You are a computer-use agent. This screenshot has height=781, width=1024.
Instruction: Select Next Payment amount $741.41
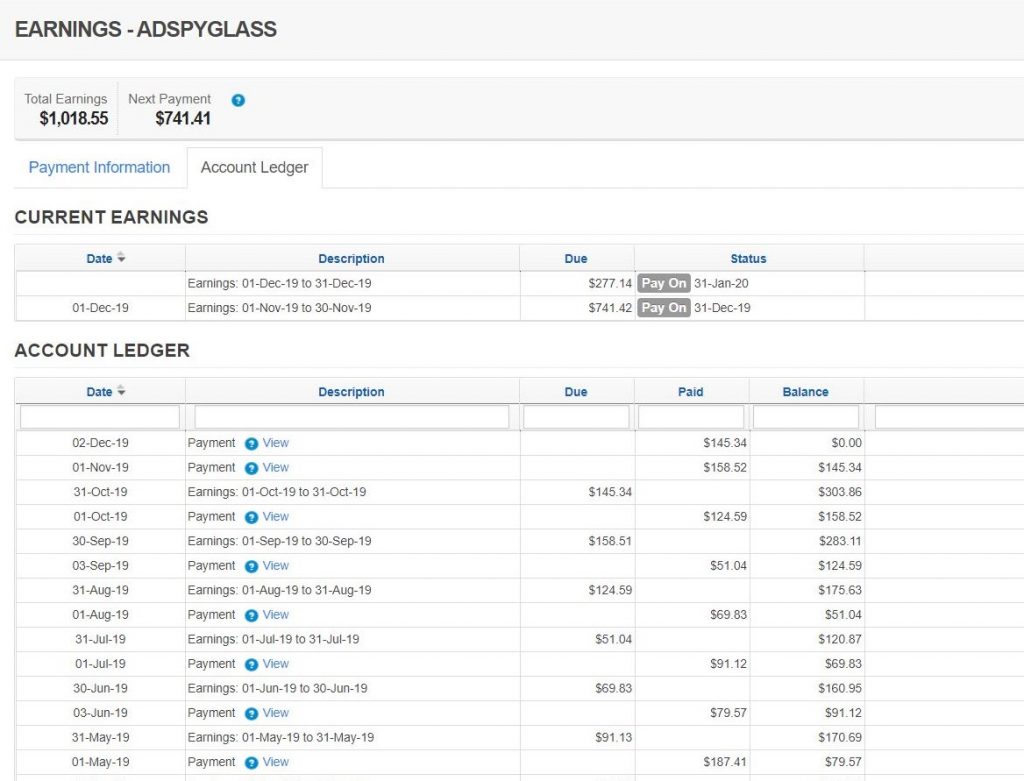pyautogui.click(x=183, y=118)
